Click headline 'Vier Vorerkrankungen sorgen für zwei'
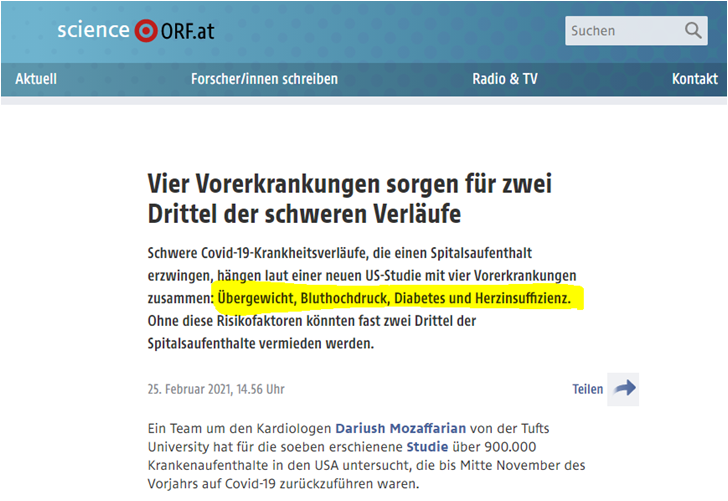Screen dimensions: 728x501 [x=350, y=183]
